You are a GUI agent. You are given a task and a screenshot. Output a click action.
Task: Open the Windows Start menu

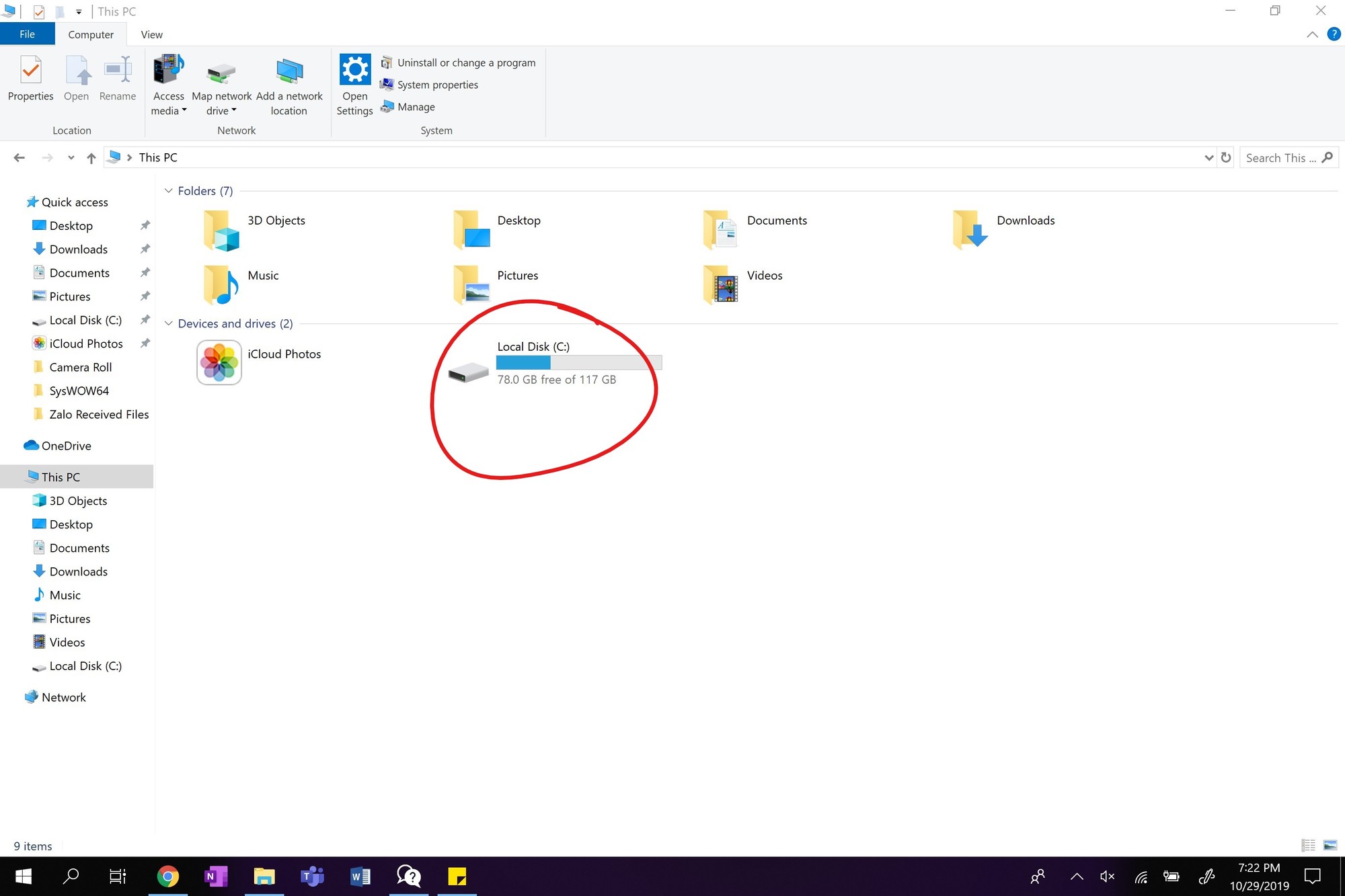[24, 877]
